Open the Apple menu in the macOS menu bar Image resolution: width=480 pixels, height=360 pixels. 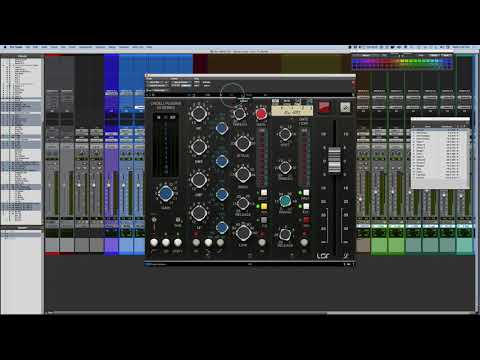point(5,47)
